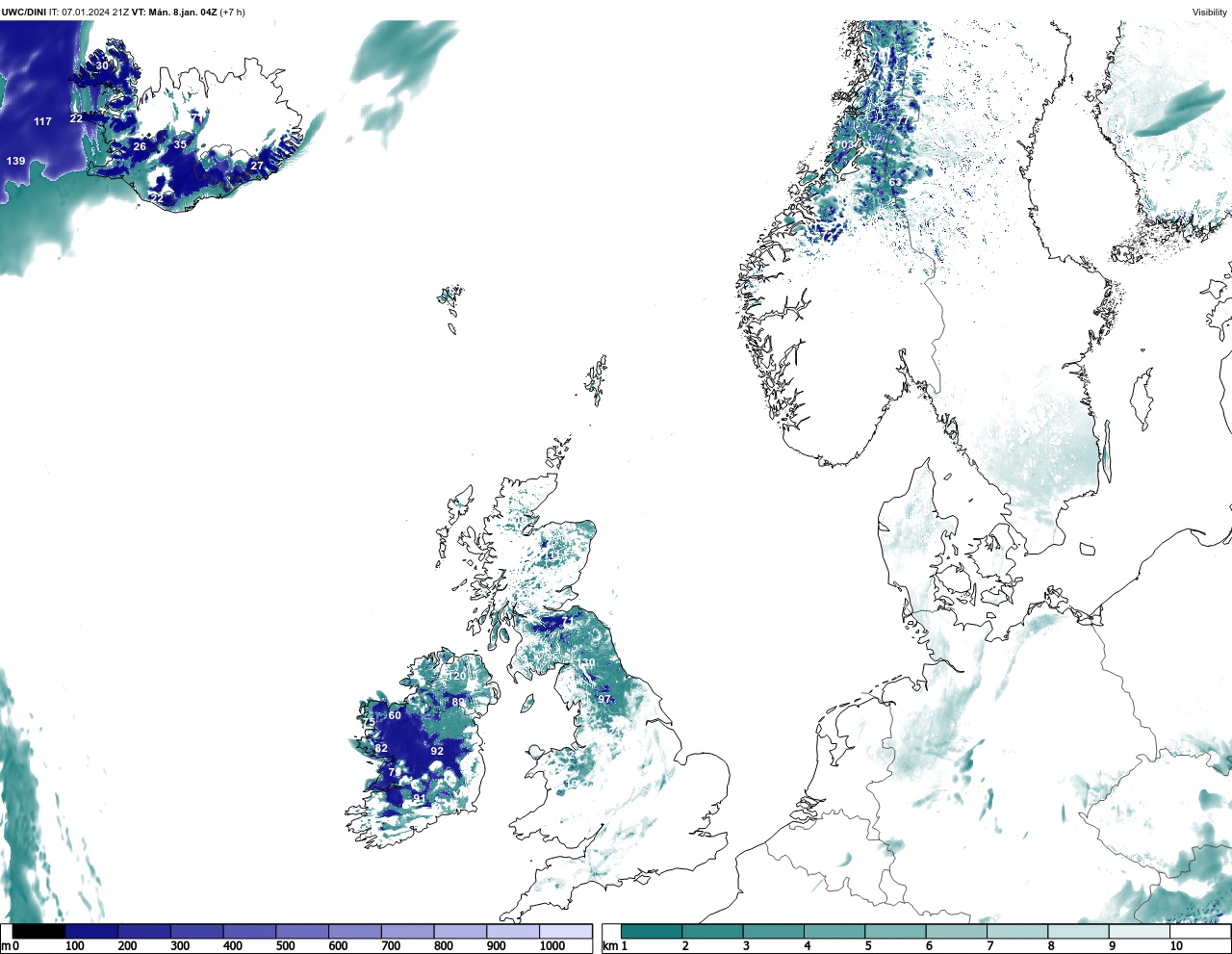Image resolution: width=1232 pixels, height=954 pixels.
Task: Click the (+7 h) forecast offset
Action: [x=233, y=13]
